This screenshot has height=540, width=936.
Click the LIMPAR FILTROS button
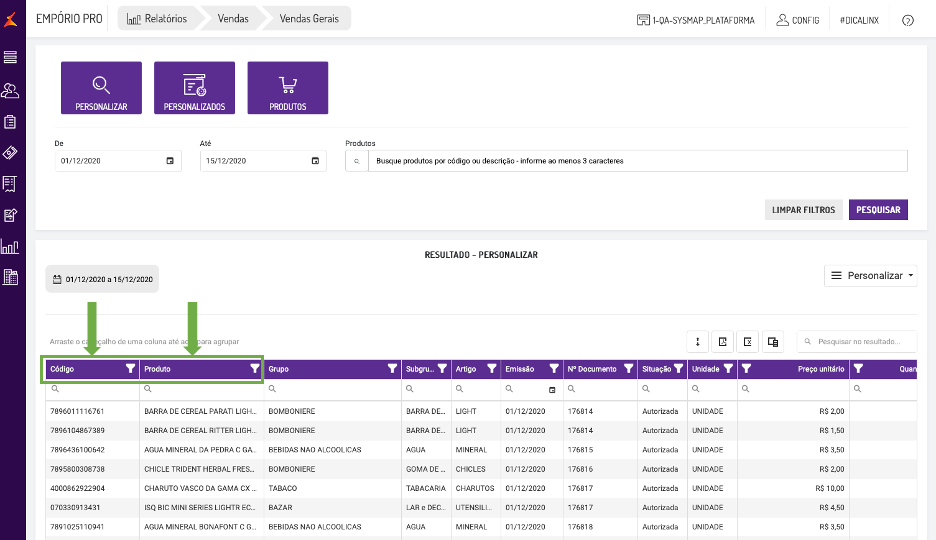click(803, 209)
